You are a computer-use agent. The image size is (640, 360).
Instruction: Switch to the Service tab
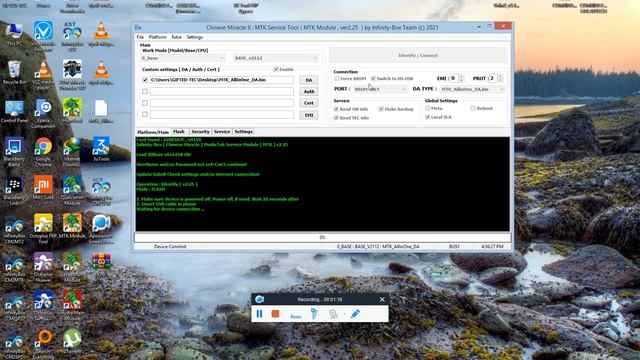[222, 132]
